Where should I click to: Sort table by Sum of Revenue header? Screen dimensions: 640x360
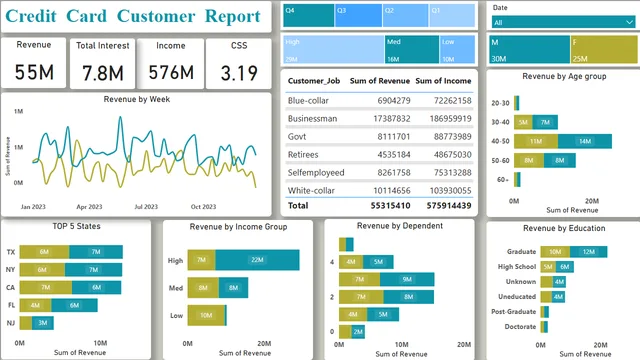coord(380,81)
